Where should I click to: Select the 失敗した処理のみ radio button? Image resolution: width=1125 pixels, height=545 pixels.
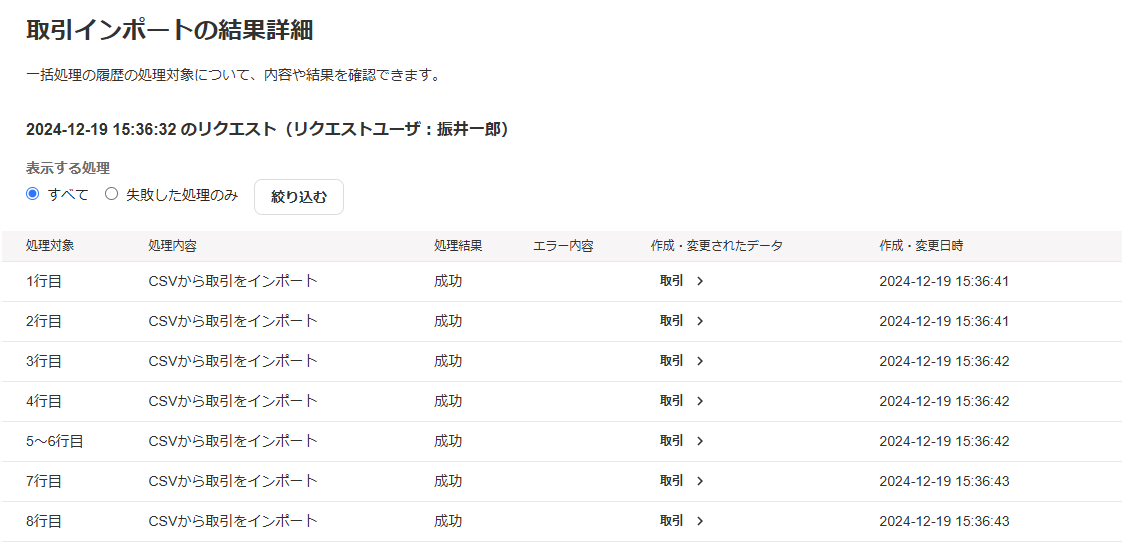tap(111, 194)
